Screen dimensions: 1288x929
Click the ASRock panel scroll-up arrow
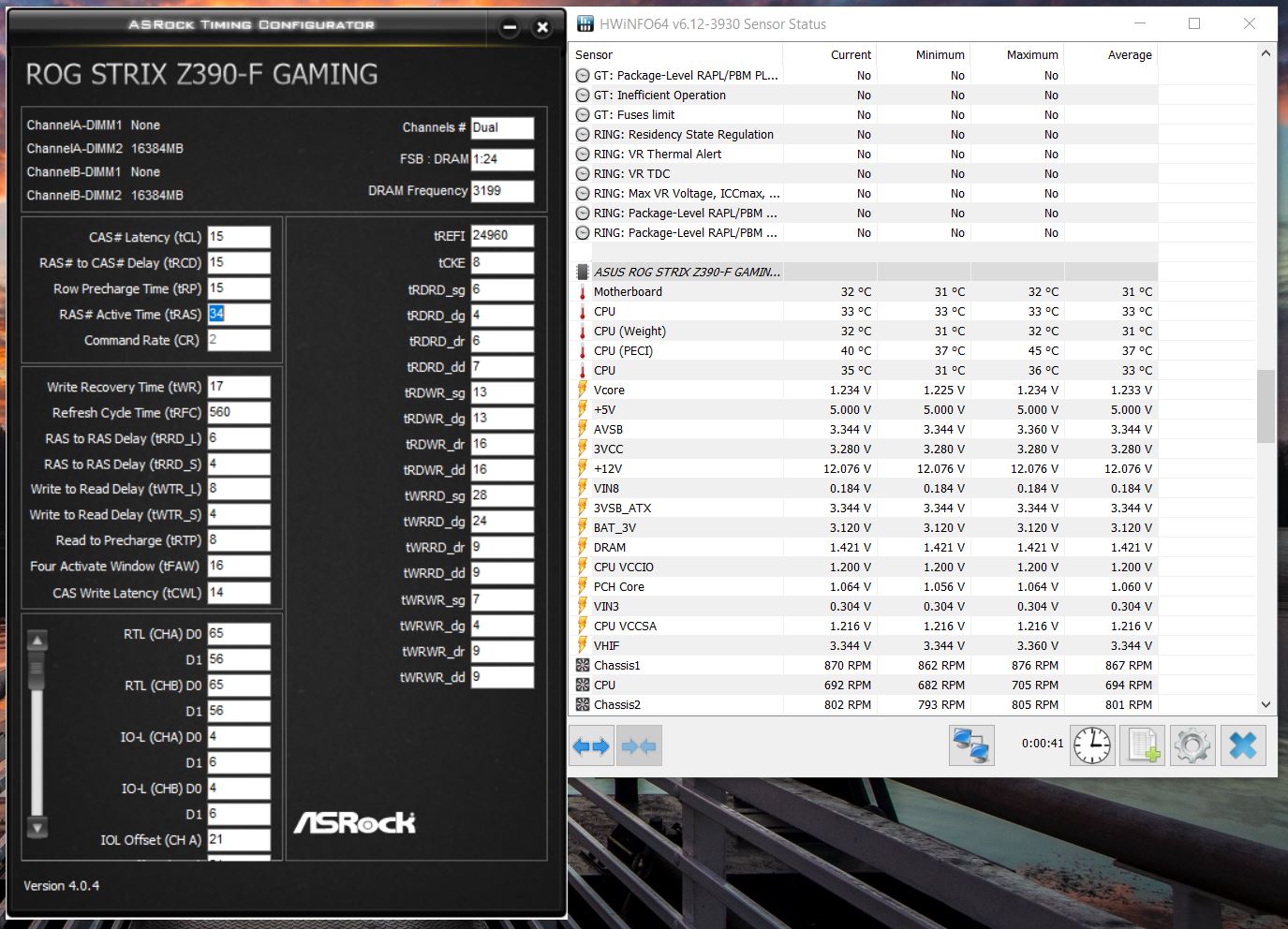point(37,641)
